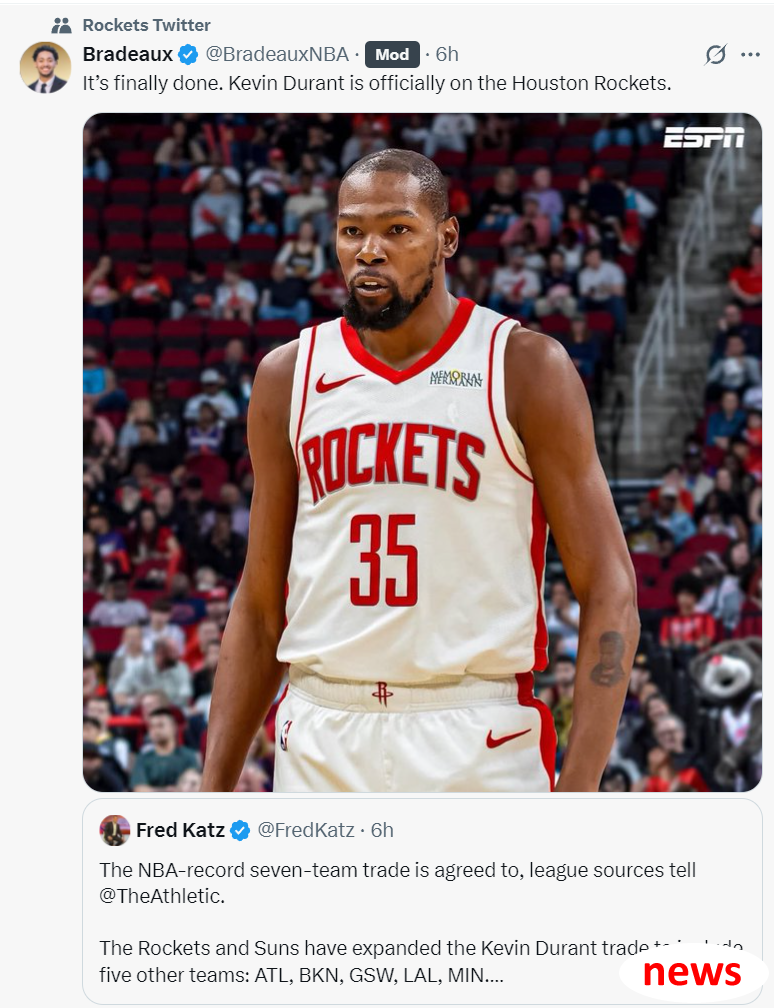This screenshot has width=774, height=1008.
Task: Click Fred Katz's verified badge
Action: click(x=240, y=830)
